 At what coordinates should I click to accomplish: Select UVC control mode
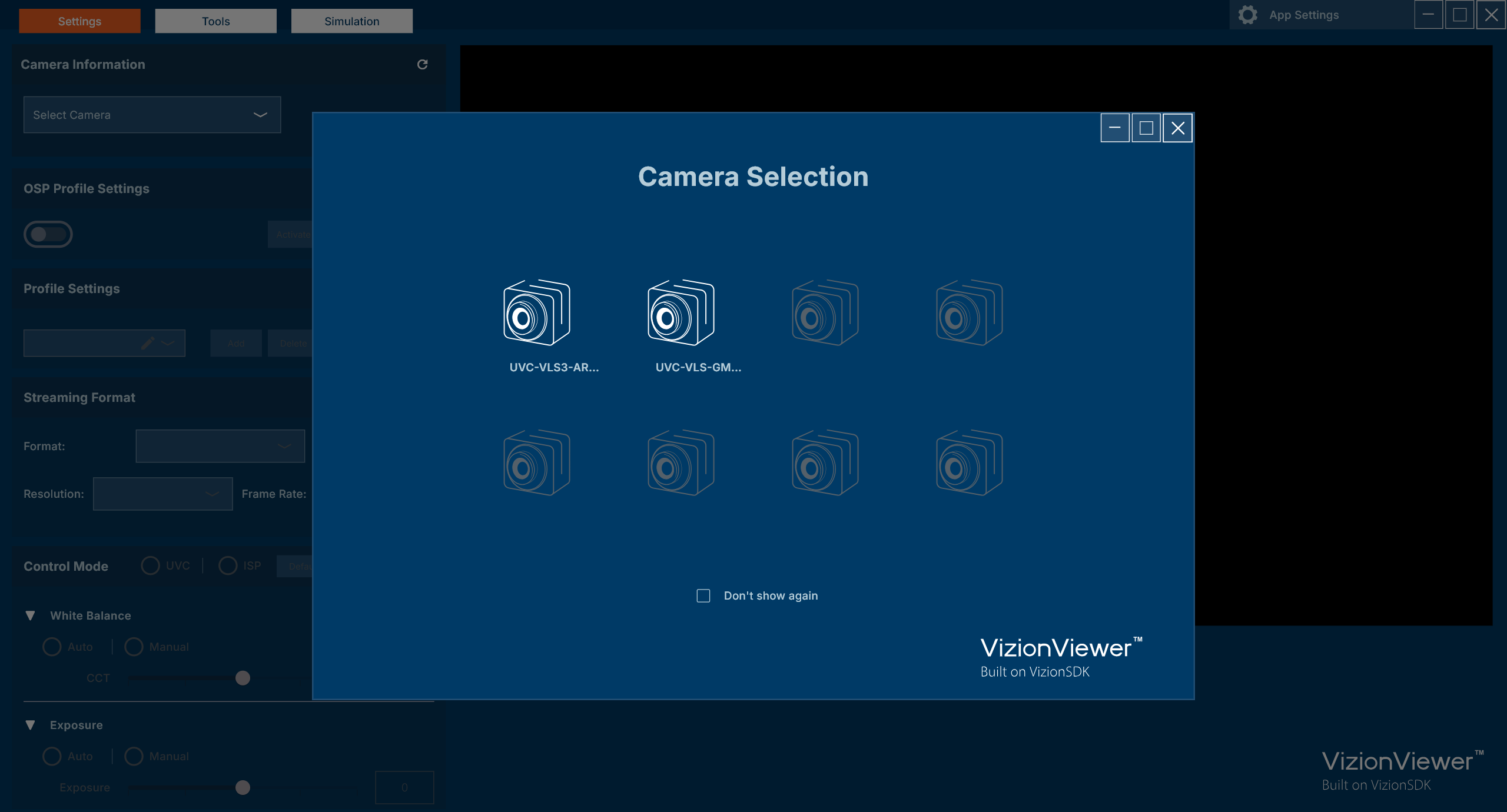point(150,565)
